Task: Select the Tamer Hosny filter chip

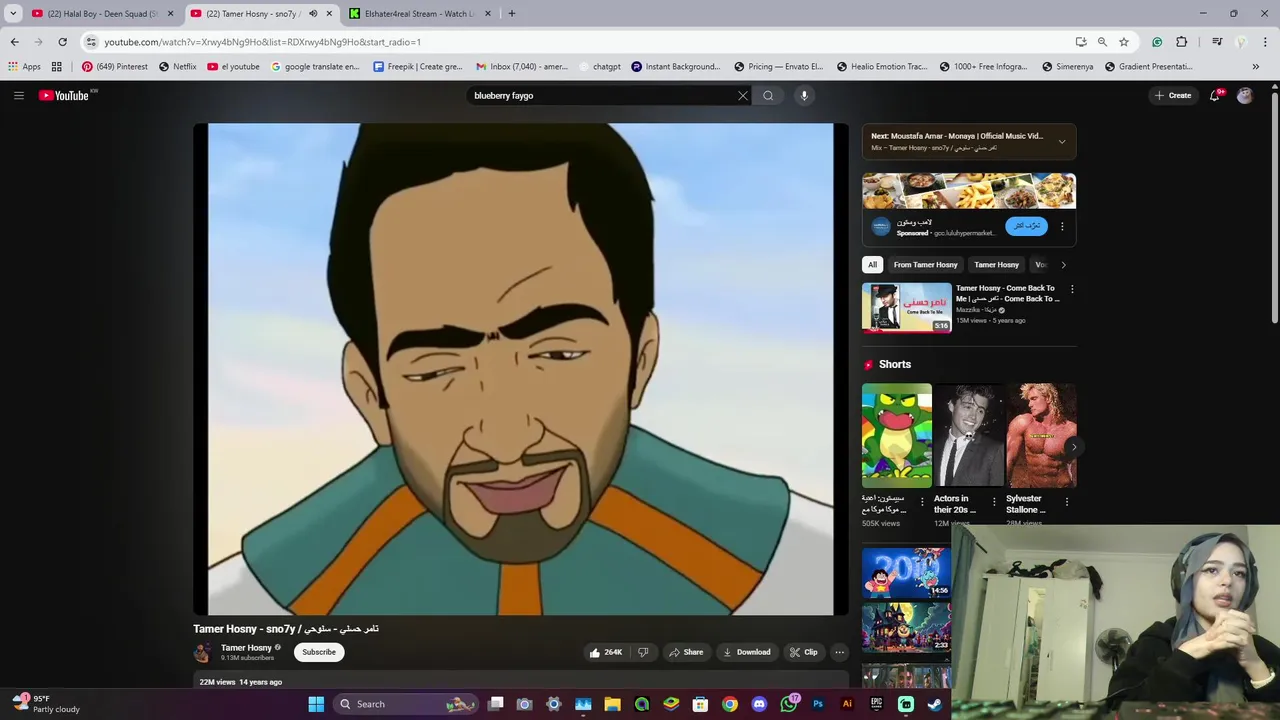Action: click(997, 265)
